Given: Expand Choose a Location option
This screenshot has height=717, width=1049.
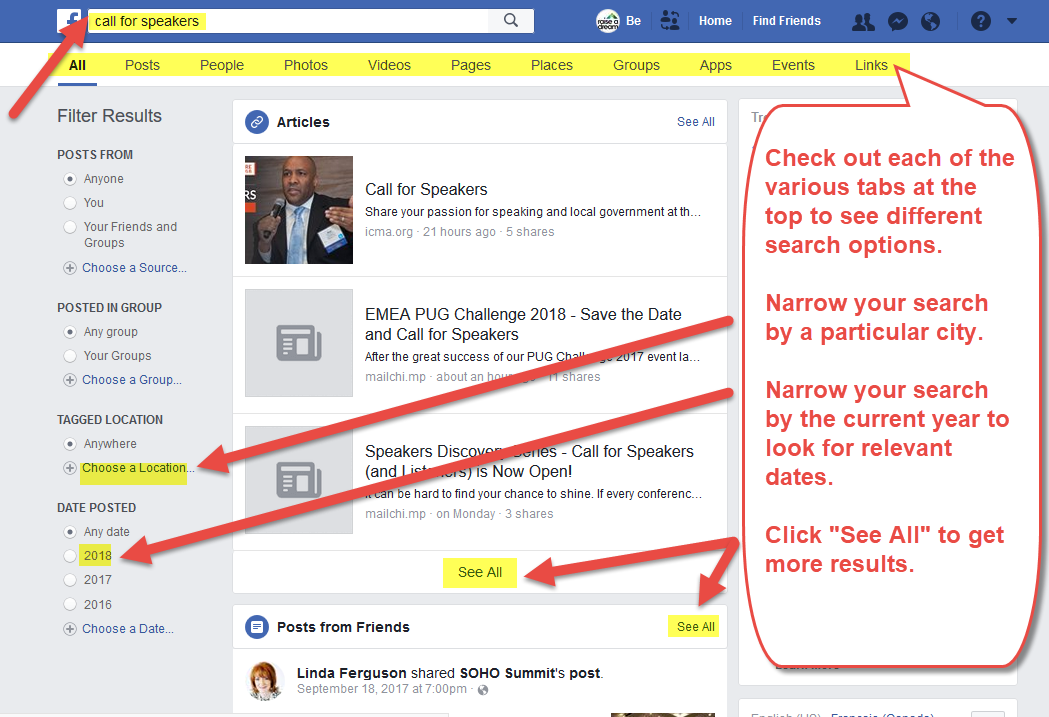Looking at the screenshot, I should 137,468.
